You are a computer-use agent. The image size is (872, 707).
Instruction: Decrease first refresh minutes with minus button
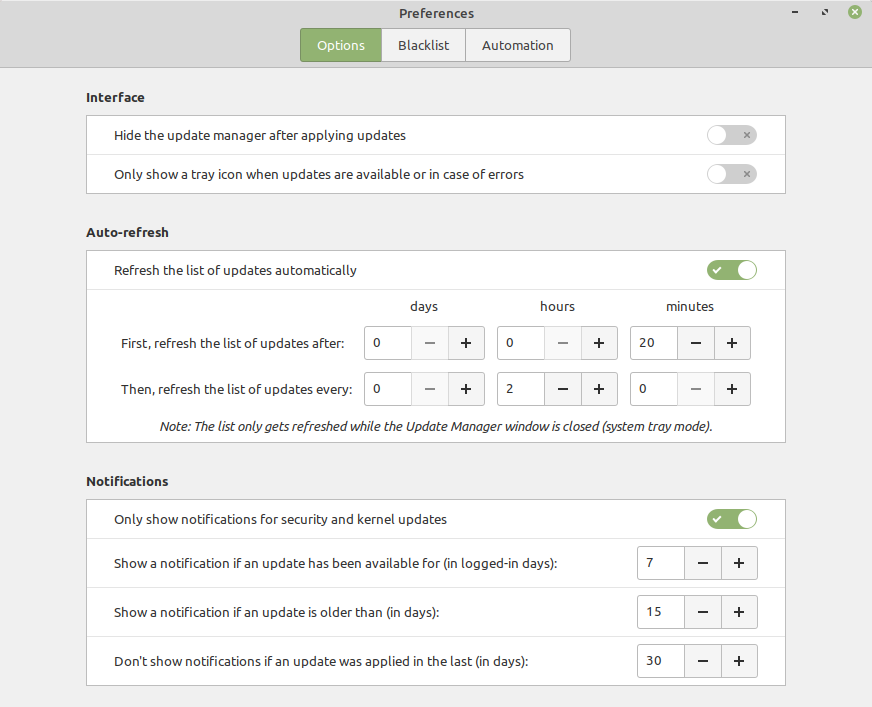pyautogui.click(x=696, y=343)
